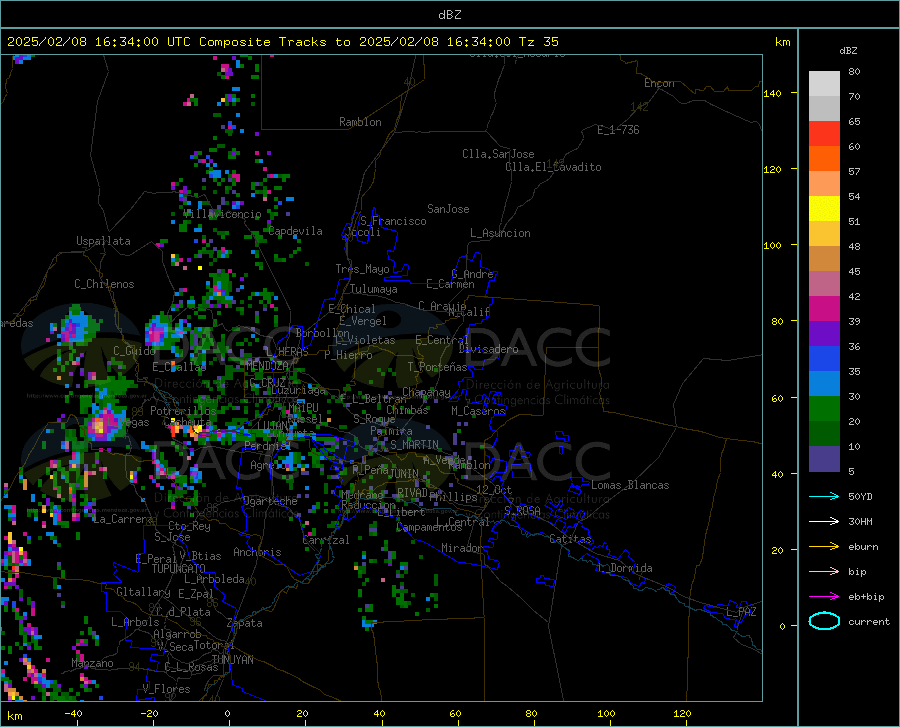Click the pink bip arrow icon in legend
The width and height of the screenshot is (900, 727).
pos(824,572)
